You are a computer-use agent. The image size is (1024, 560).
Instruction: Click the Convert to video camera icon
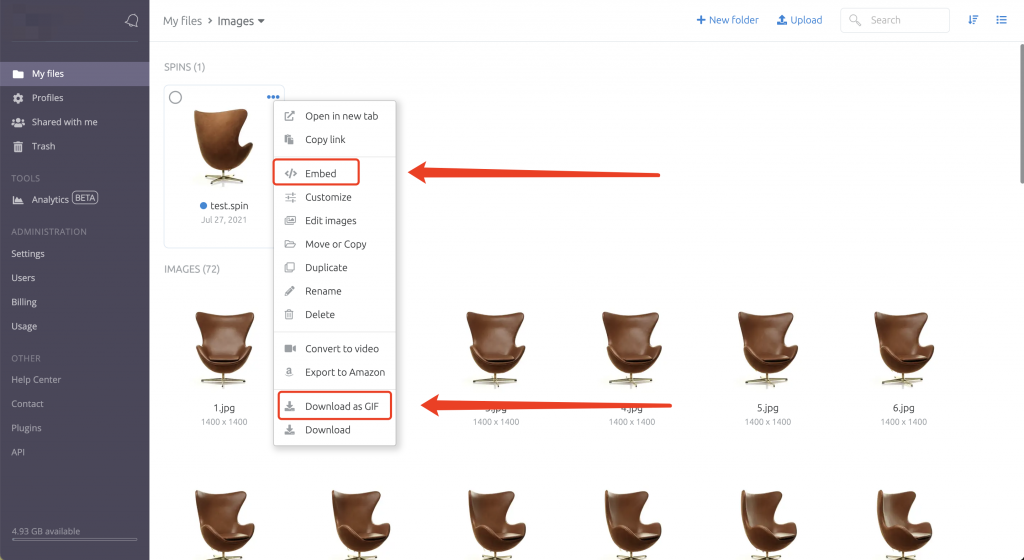pyautogui.click(x=290, y=349)
